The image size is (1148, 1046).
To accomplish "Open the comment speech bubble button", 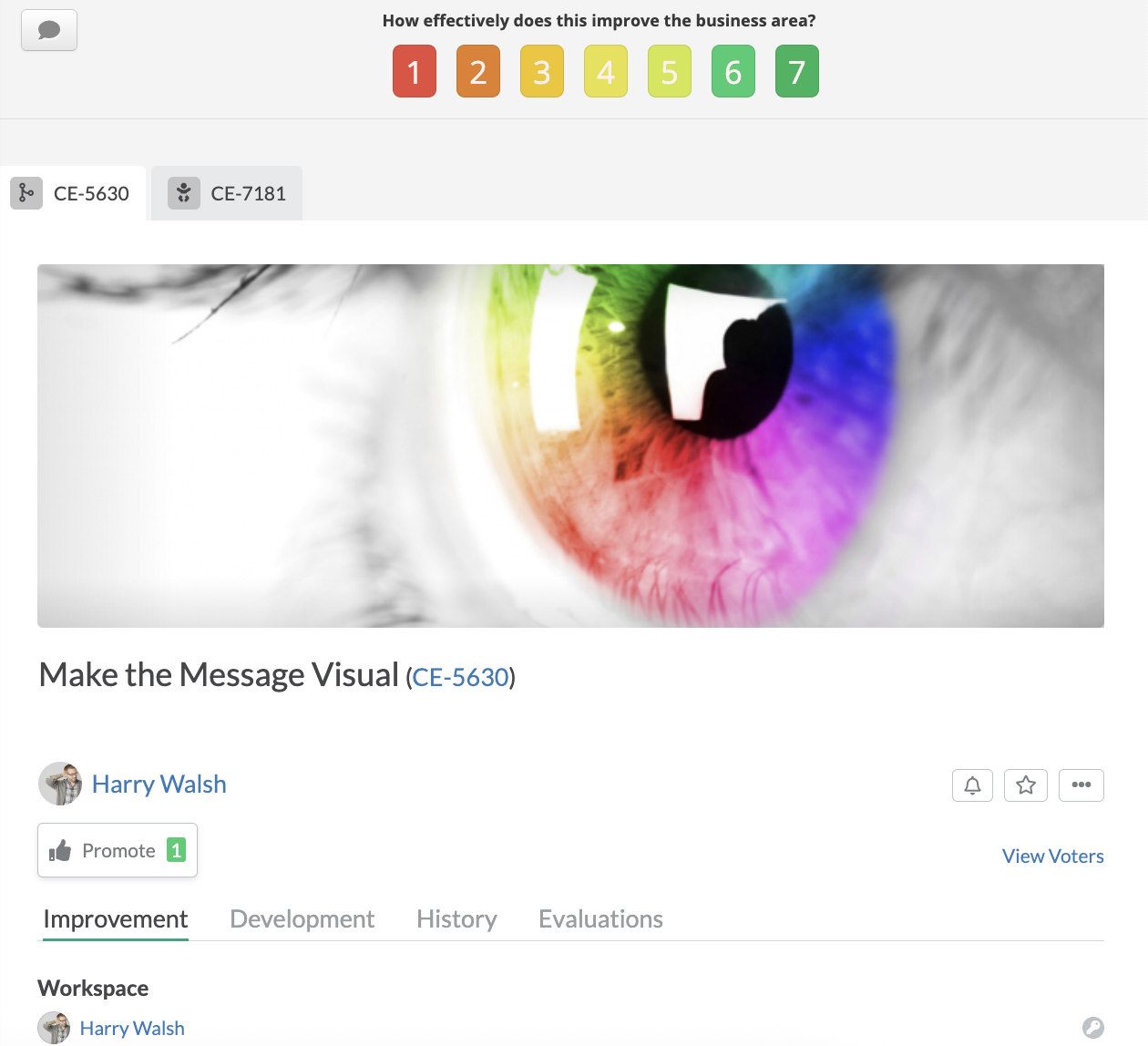I will (49, 30).
